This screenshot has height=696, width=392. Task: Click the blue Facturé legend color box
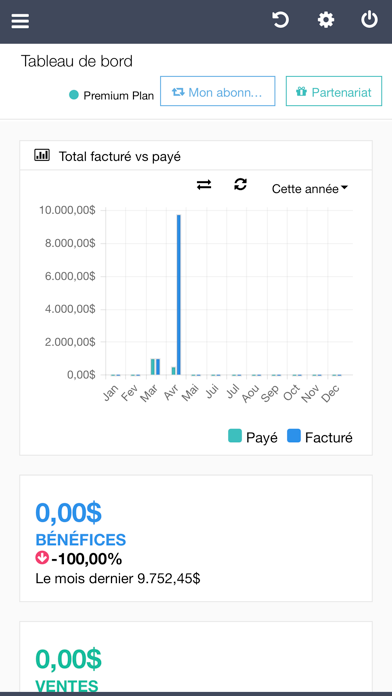[294, 436]
